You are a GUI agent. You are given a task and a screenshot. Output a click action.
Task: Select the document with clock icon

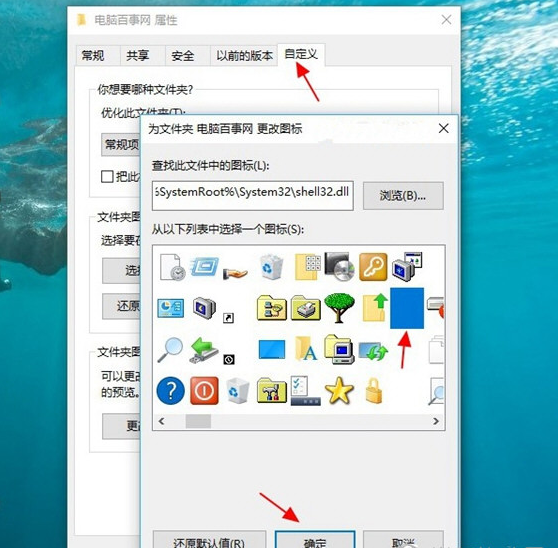point(172,267)
